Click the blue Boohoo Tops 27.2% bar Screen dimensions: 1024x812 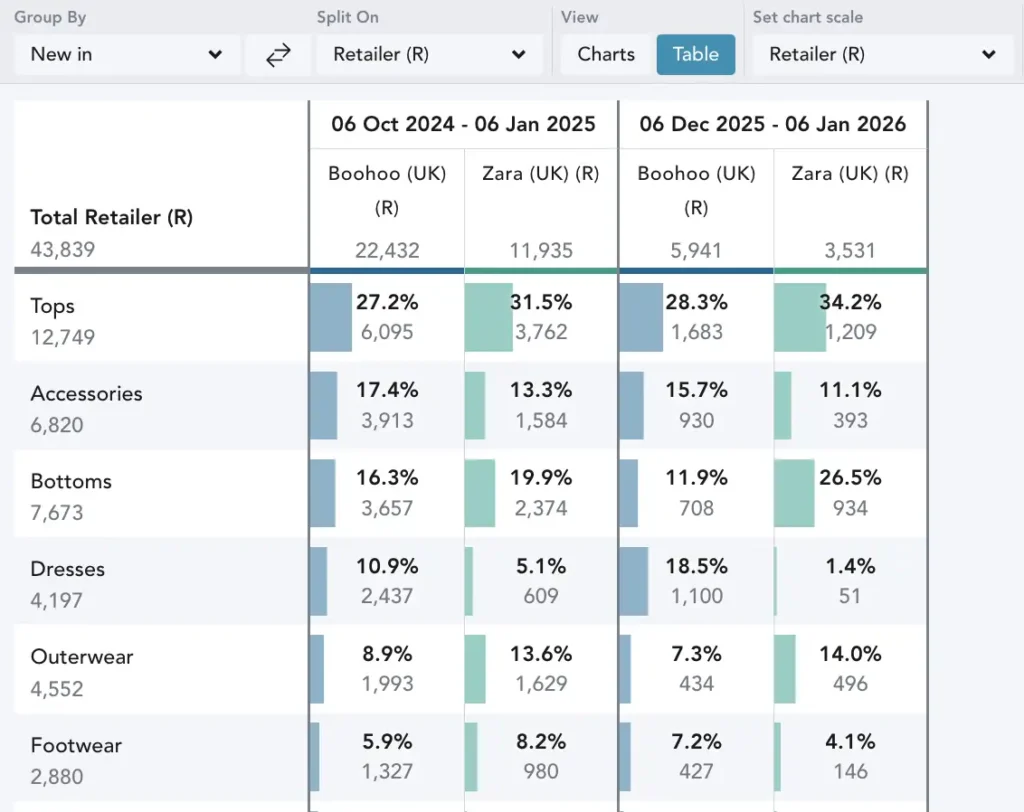tap(331, 317)
